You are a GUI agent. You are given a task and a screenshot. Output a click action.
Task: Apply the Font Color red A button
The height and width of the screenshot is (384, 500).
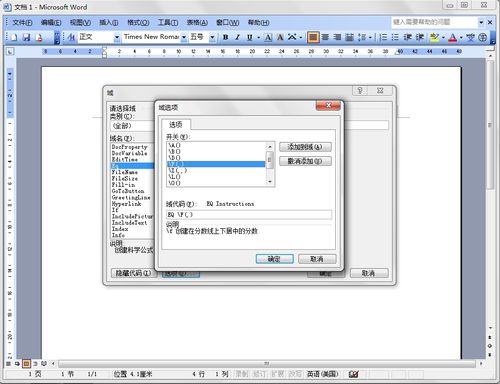coord(452,37)
